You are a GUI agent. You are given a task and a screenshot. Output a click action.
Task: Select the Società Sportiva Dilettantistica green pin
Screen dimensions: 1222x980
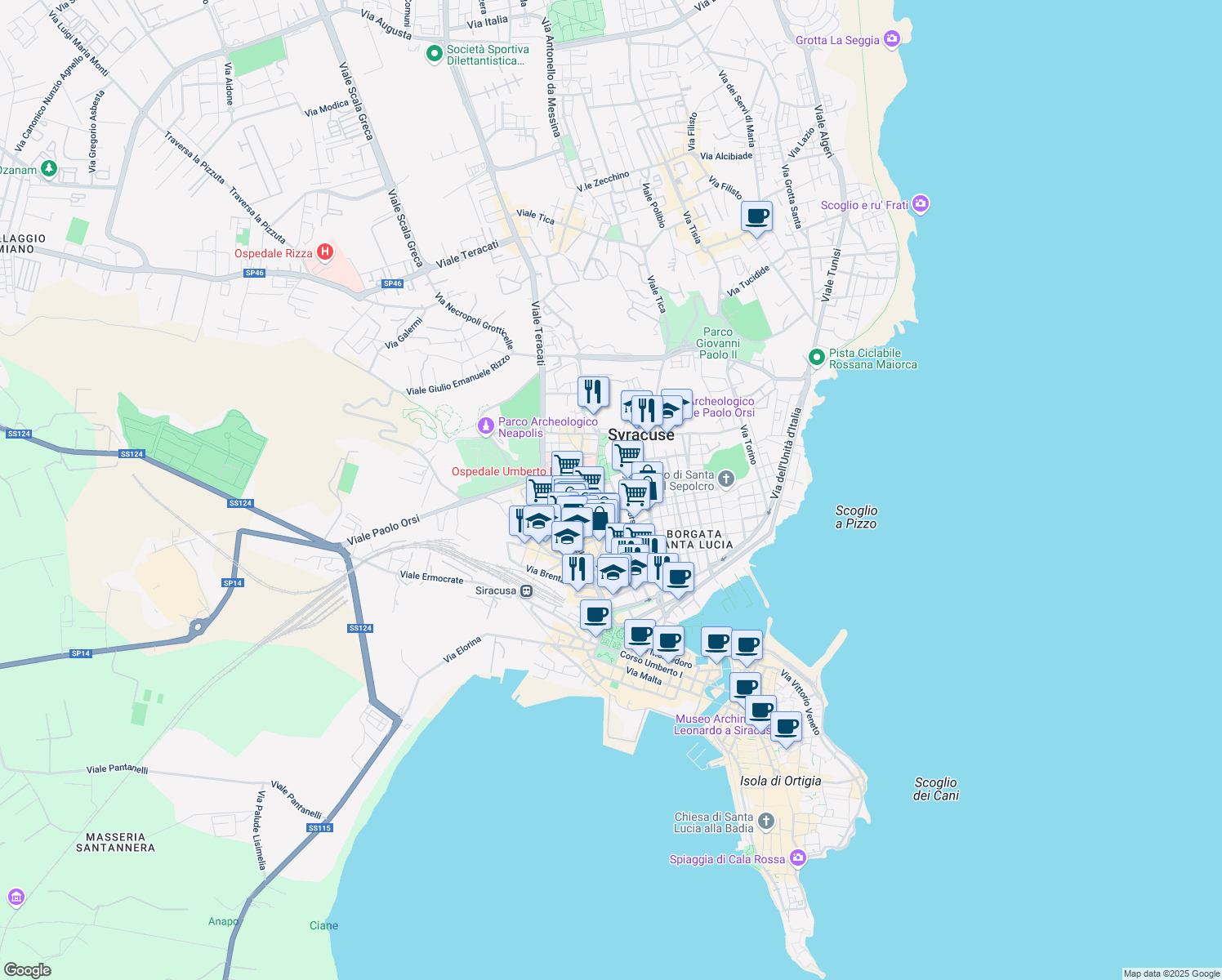click(x=435, y=55)
